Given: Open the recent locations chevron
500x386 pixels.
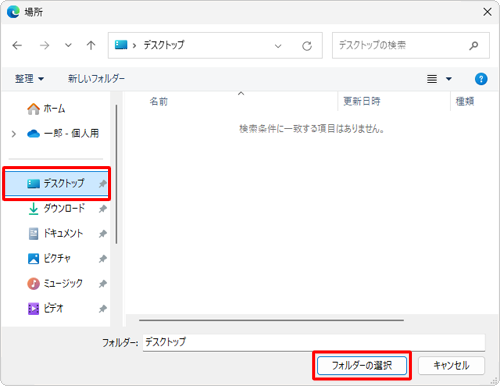Looking at the screenshot, I should pos(68,45).
